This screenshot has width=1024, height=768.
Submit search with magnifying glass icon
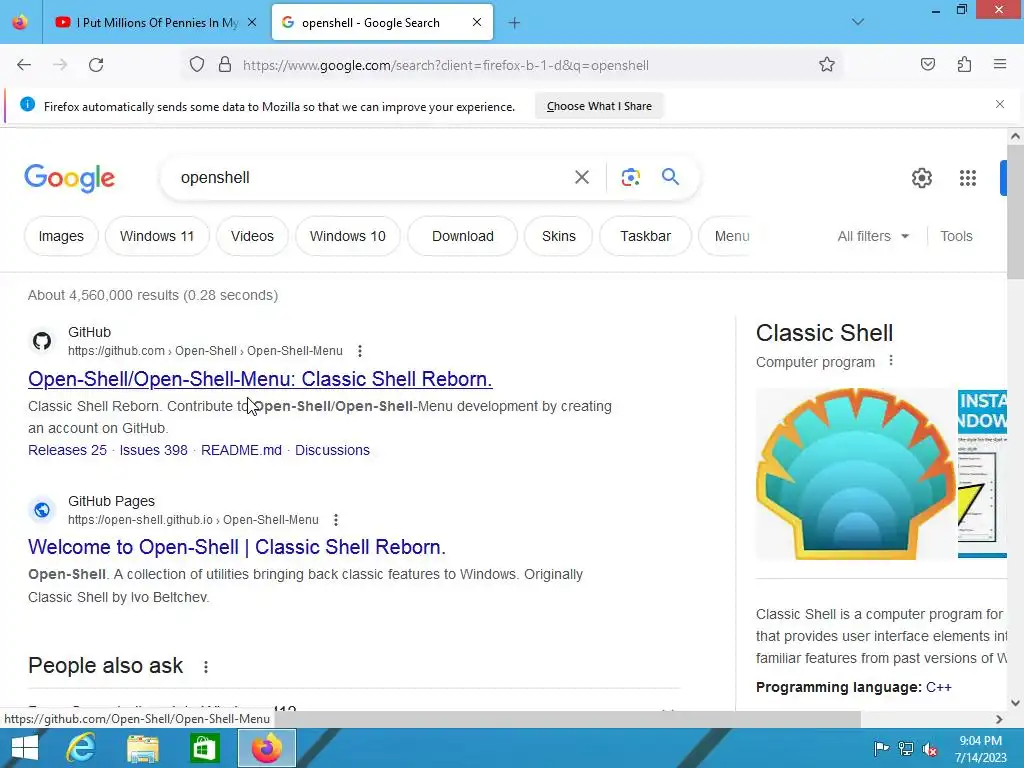(670, 177)
